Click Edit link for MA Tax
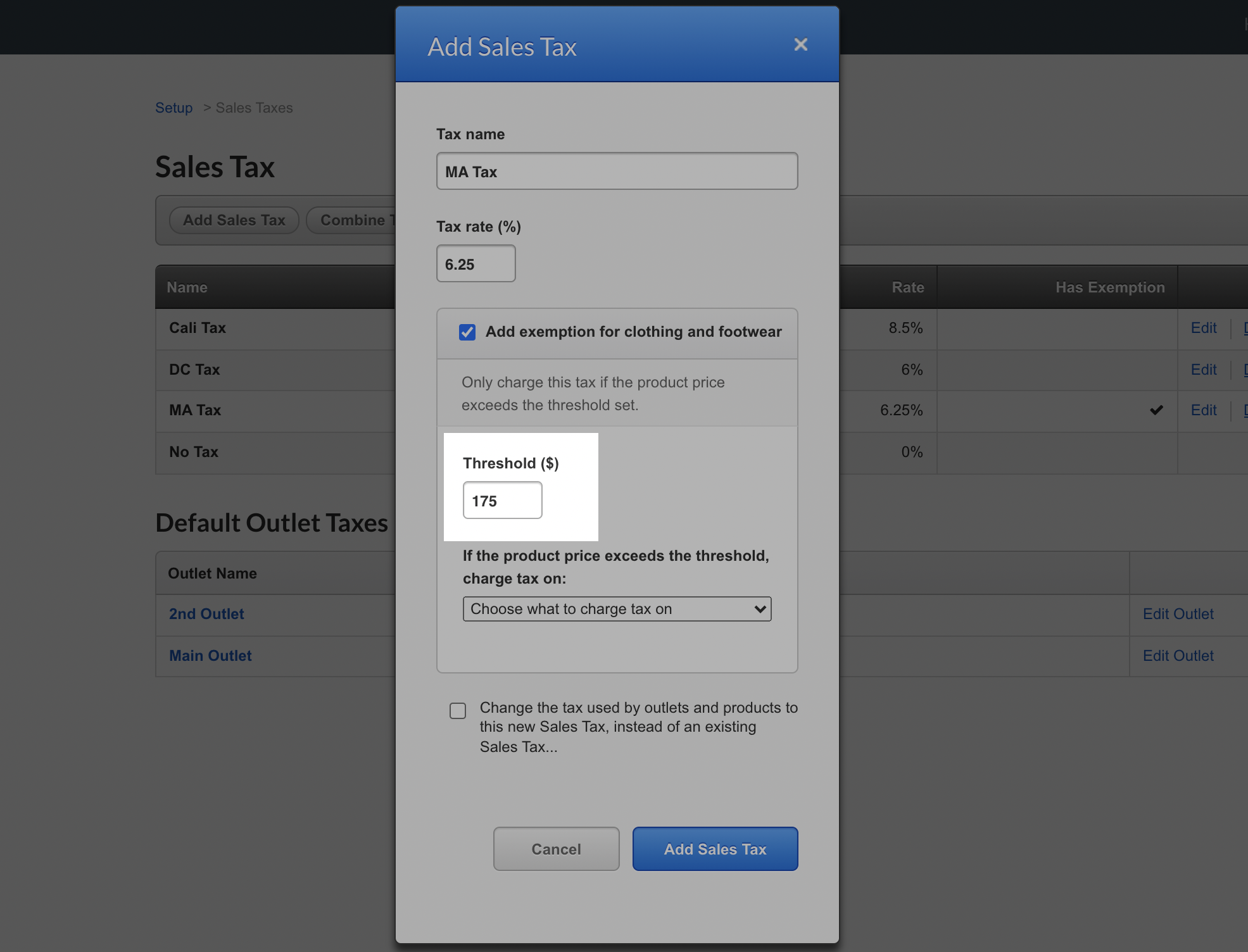This screenshot has width=1248, height=952. 1203,410
